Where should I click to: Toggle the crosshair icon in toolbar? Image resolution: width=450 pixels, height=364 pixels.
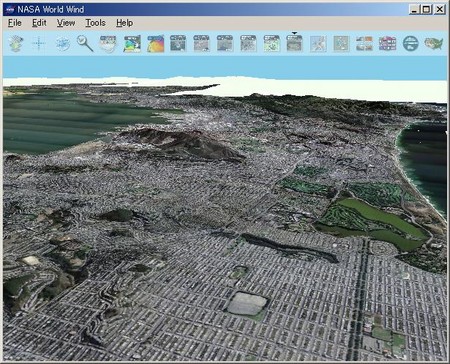tap(39, 44)
